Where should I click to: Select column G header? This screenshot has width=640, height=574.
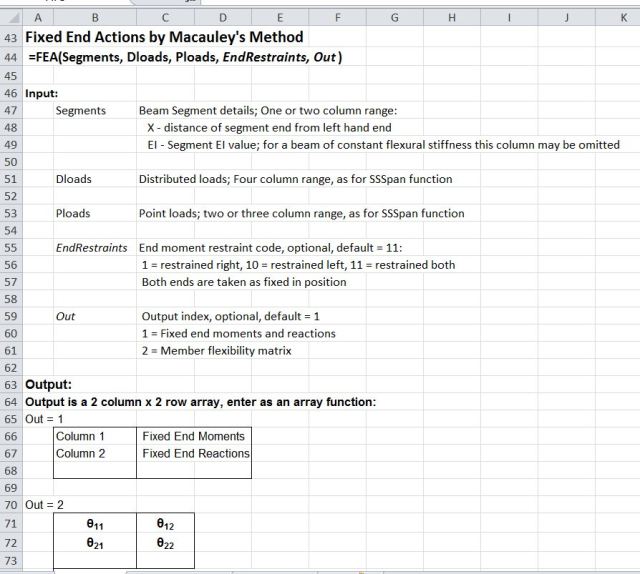click(393, 17)
